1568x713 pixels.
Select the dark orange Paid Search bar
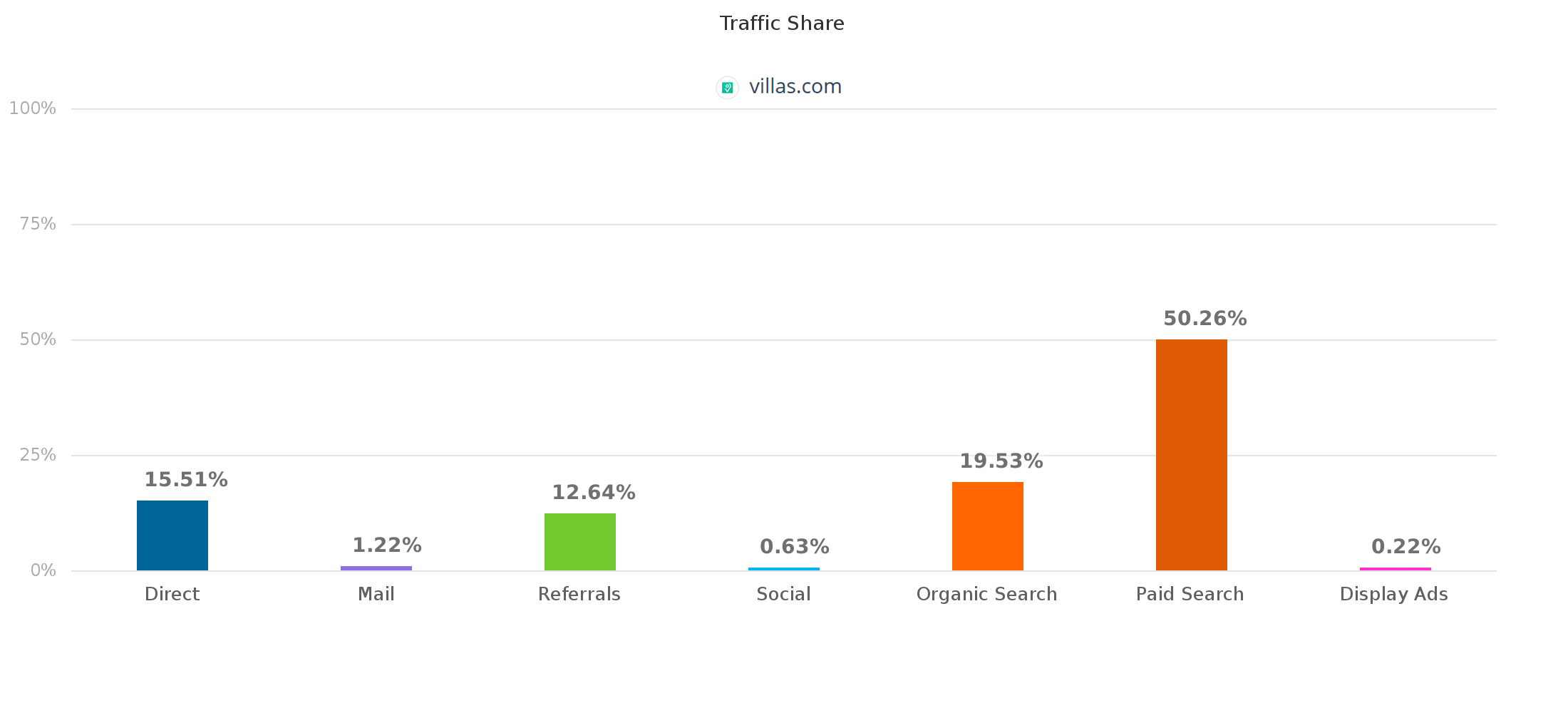pos(1192,455)
